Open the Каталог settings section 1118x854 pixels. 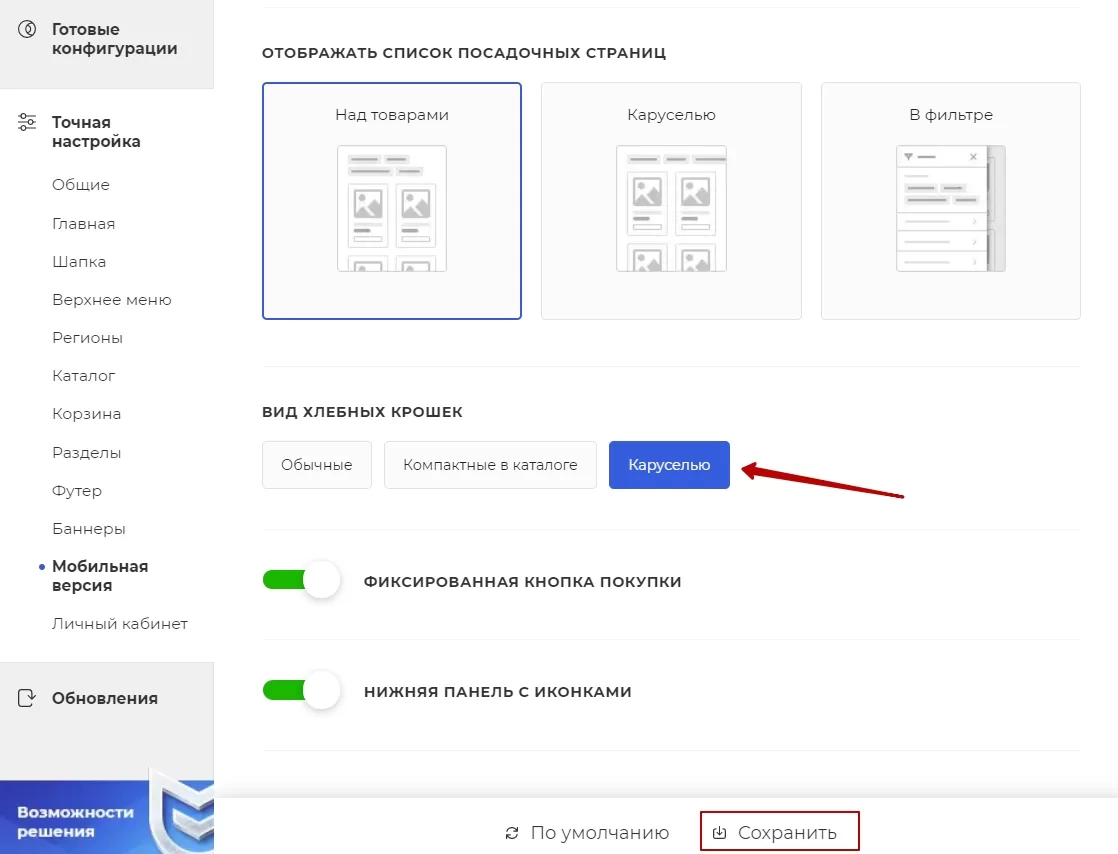[x=83, y=376]
